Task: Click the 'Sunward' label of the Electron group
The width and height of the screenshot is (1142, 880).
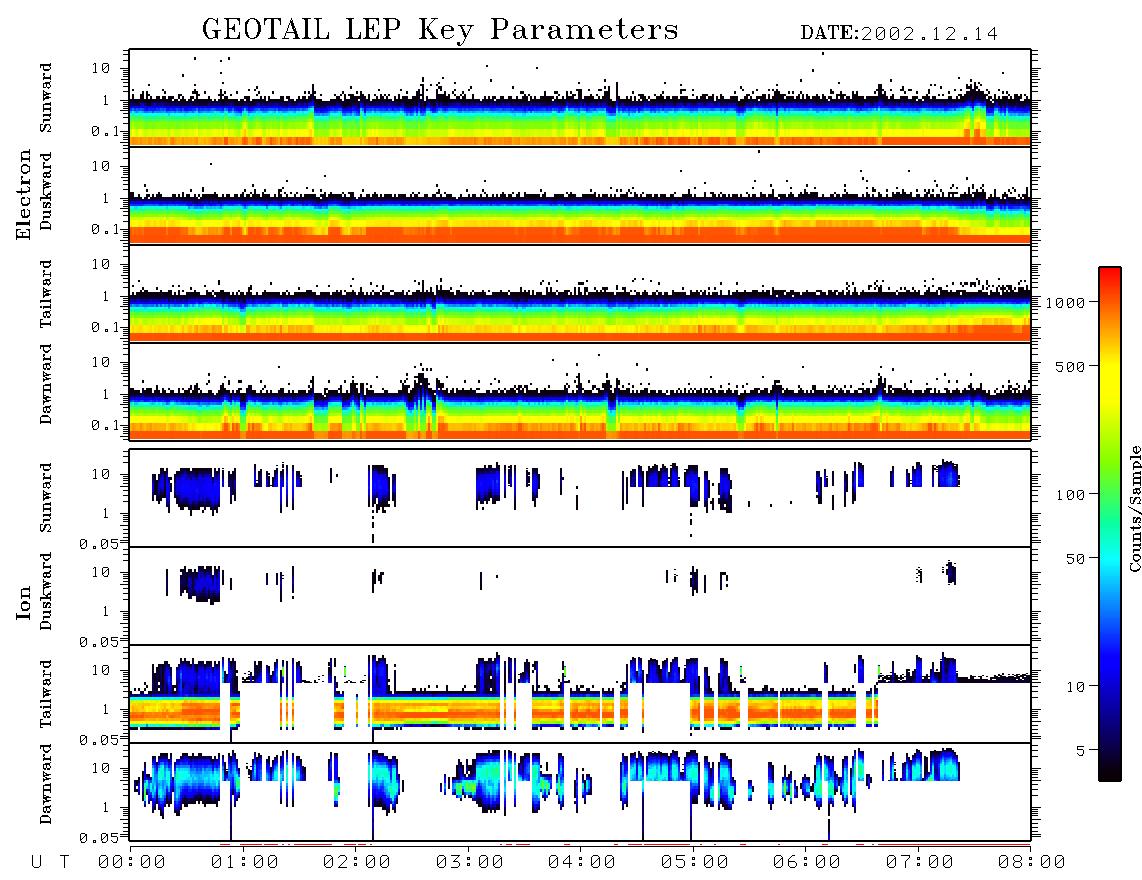Action: click(x=46, y=97)
